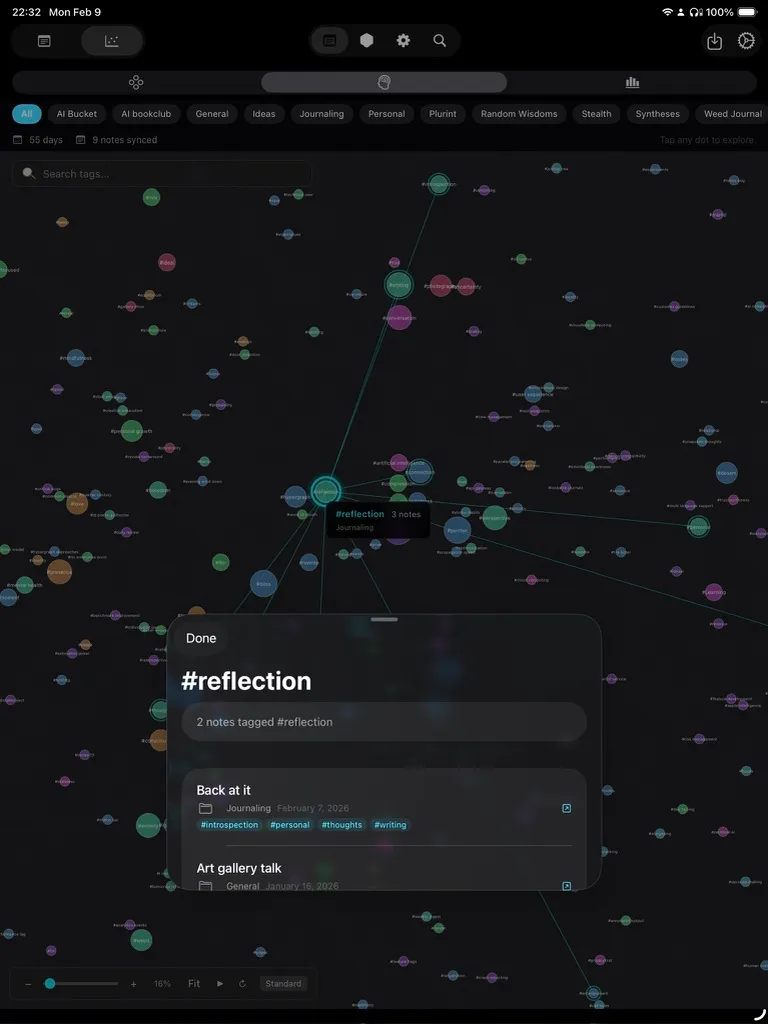Filter by General folder chip

click(x=212, y=114)
